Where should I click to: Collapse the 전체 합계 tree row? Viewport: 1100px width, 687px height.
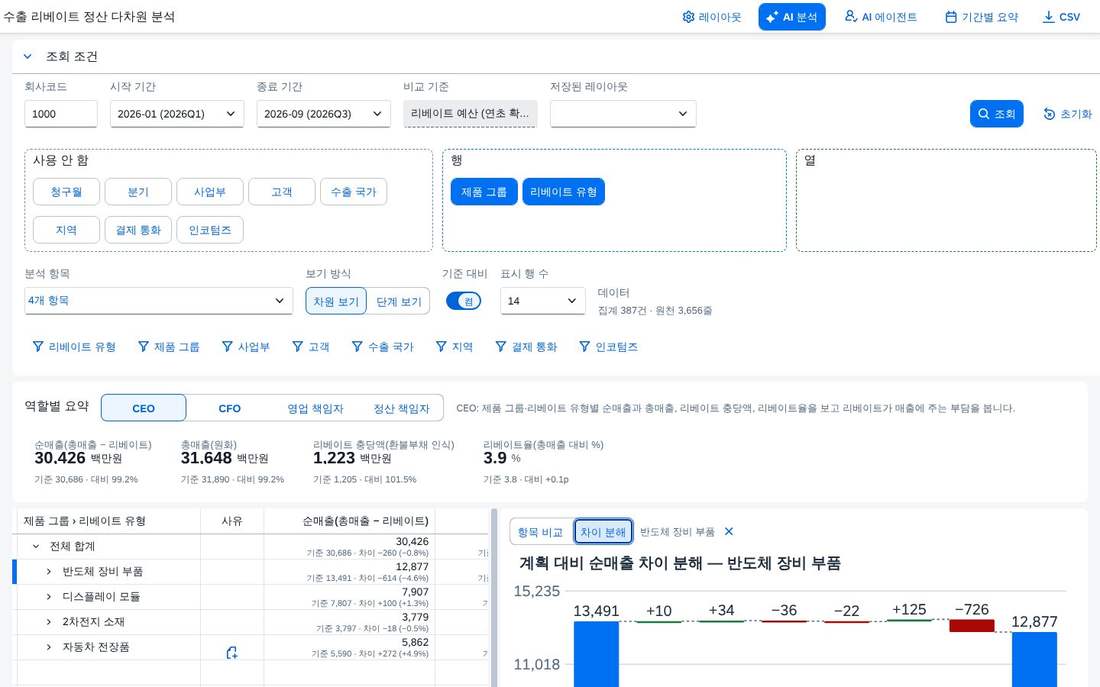pos(36,546)
